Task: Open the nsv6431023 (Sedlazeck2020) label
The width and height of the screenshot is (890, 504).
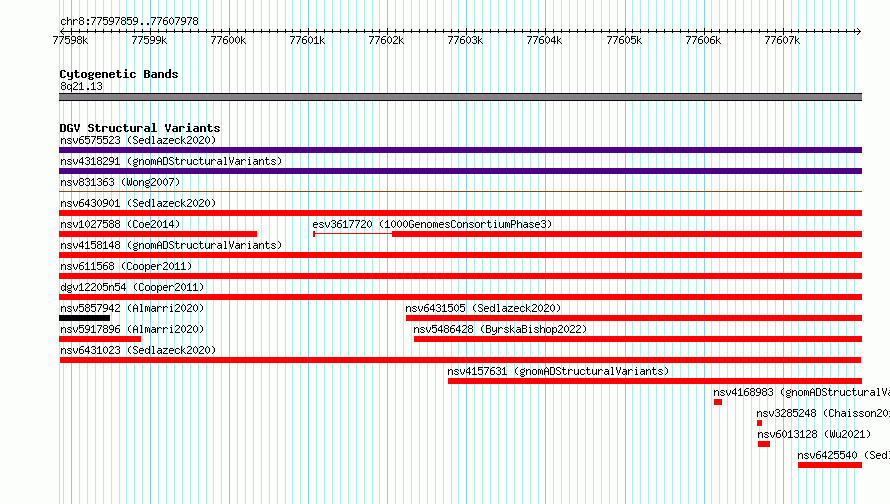Action: [x=138, y=350]
